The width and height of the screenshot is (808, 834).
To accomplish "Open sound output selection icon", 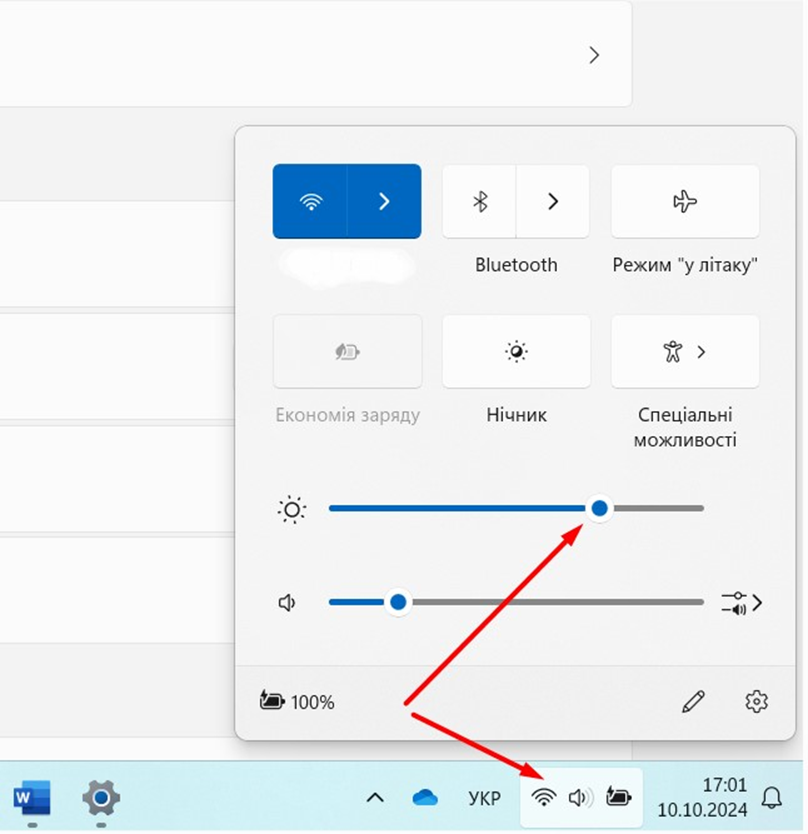I will 741,602.
